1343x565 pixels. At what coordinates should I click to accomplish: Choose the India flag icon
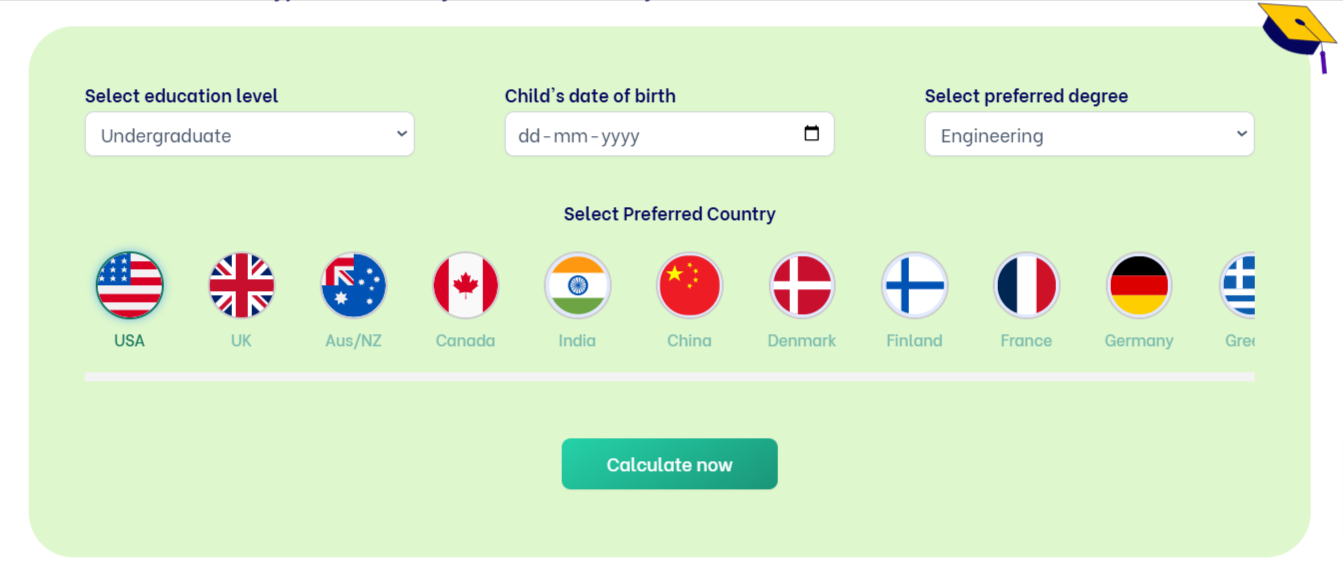pyautogui.click(x=577, y=286)
